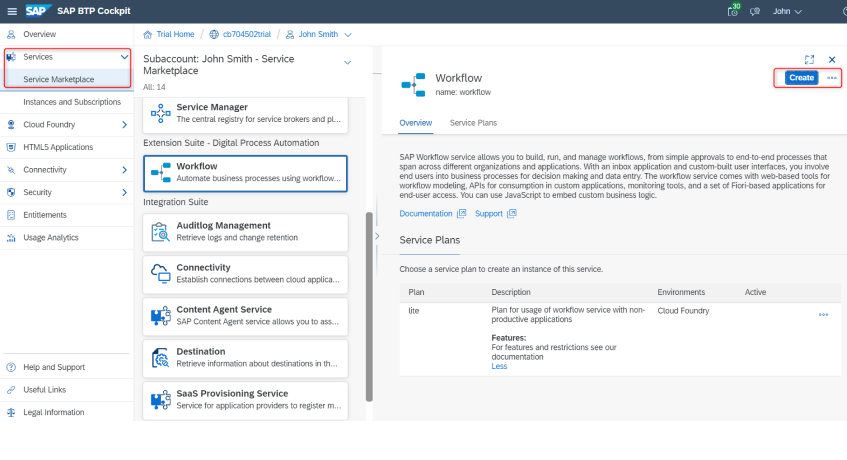The height and width of the screenshot is (460, 847).
Task: Open the John user menu dropdown
Action: click(790, 11)
